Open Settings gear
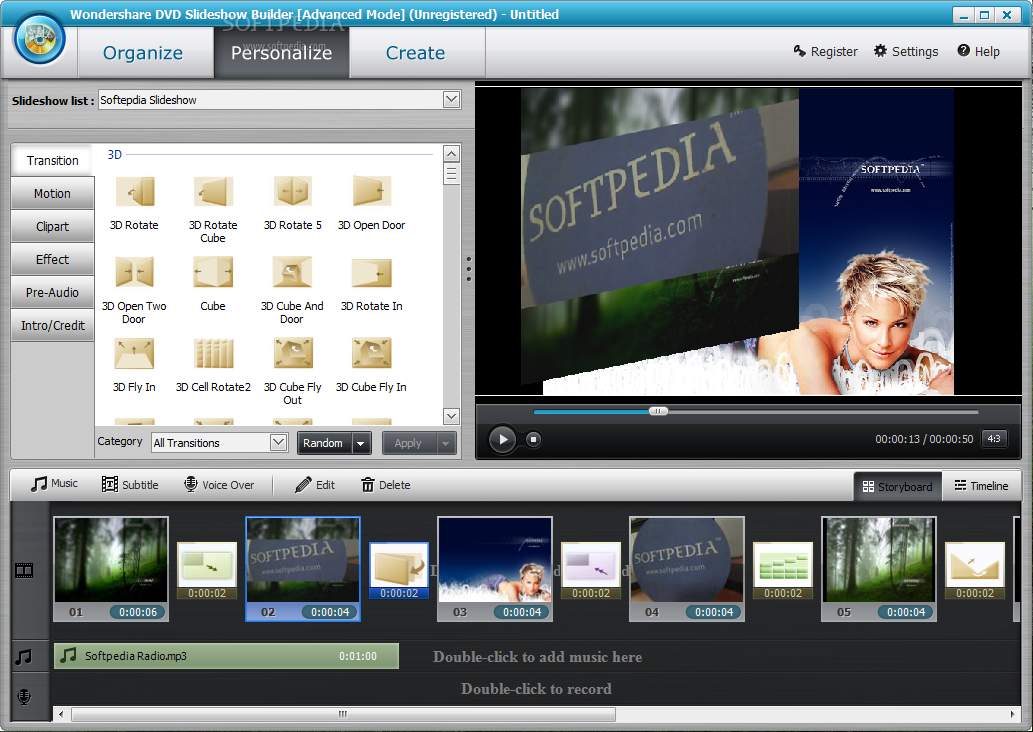 pyautogui.click(x=906, y=51)
